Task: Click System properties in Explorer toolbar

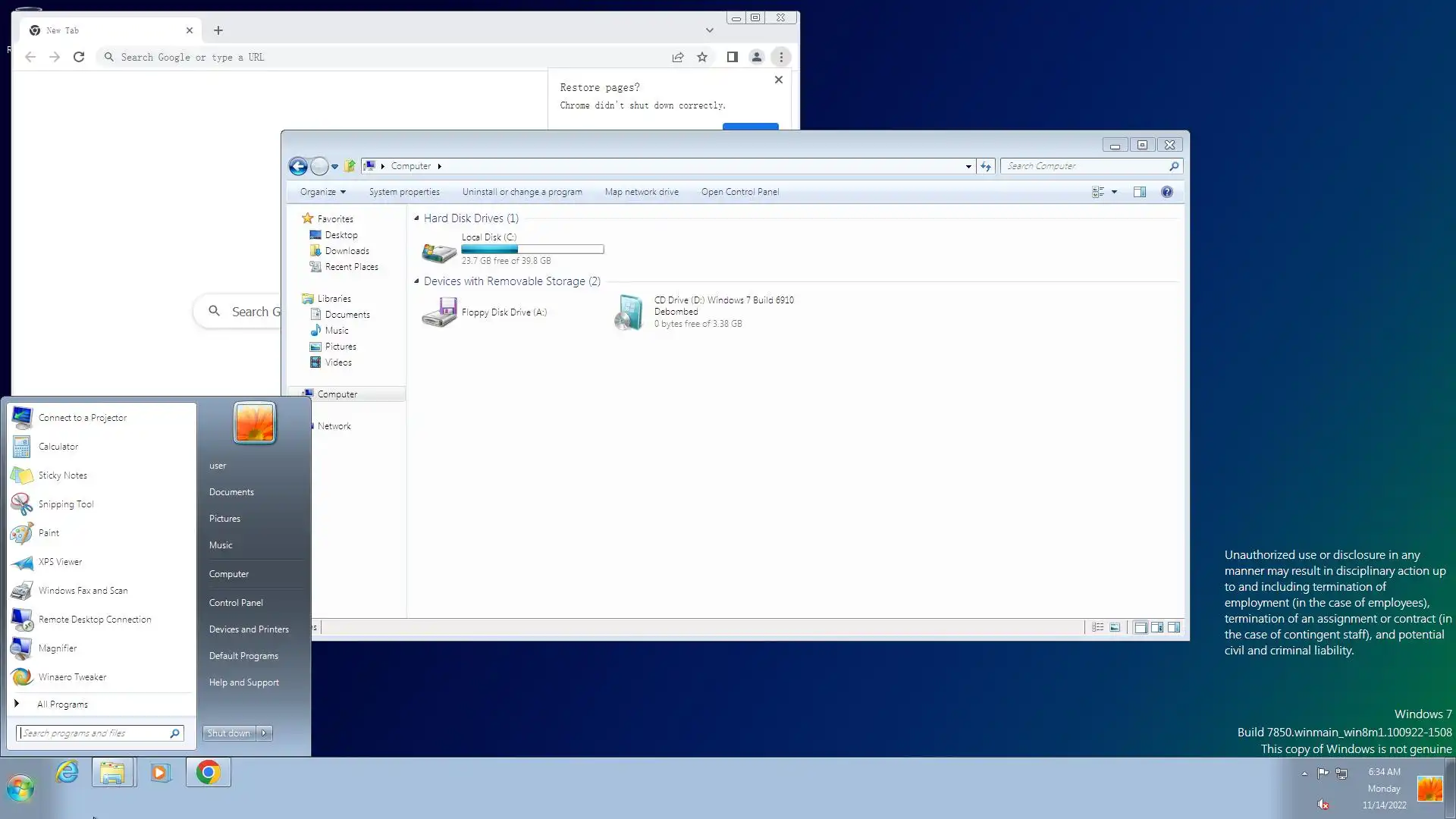Action: tap(404, 192)
